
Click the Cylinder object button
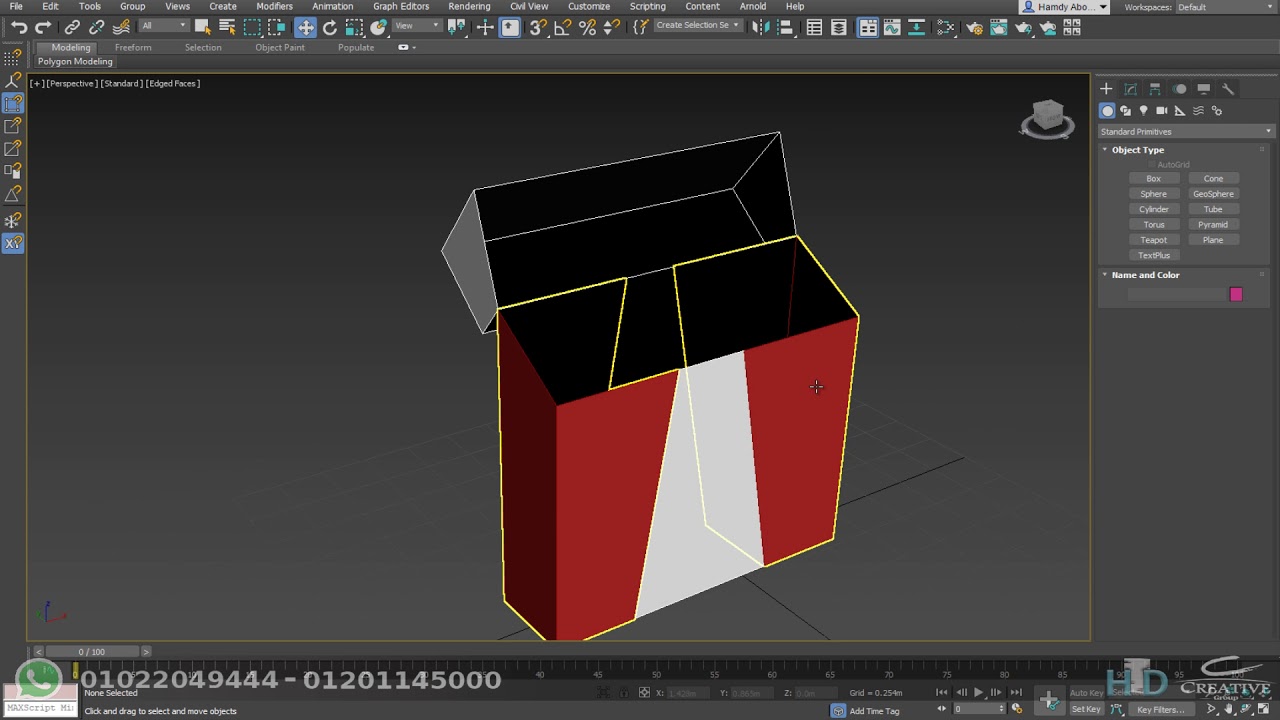(1153, 210)
